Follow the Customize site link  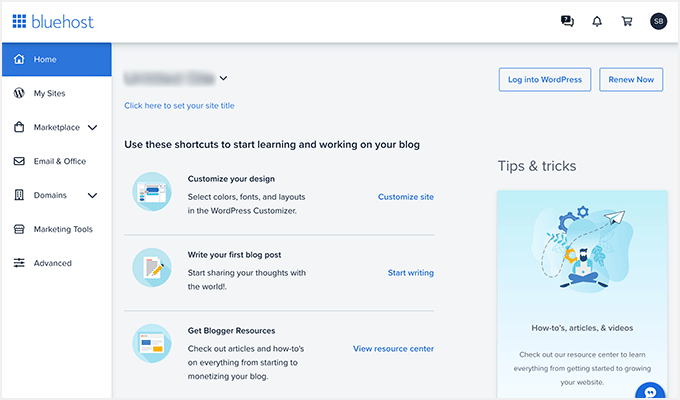tap(405, 197)
